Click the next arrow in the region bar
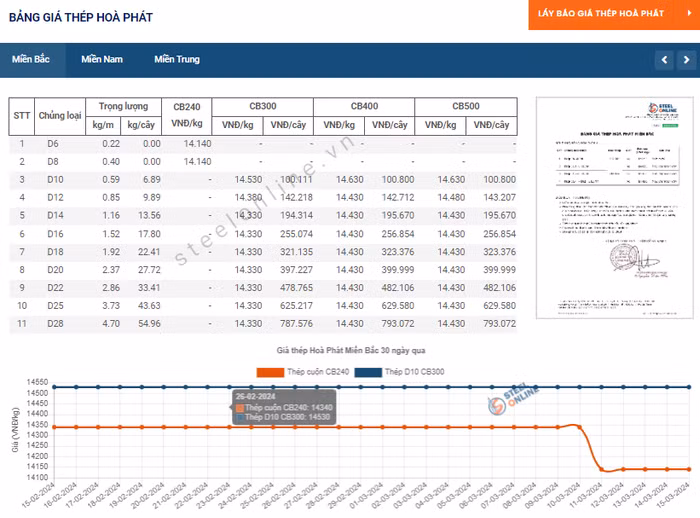The width and height of the screenshot is (700, 518). (x=686, y=60)
